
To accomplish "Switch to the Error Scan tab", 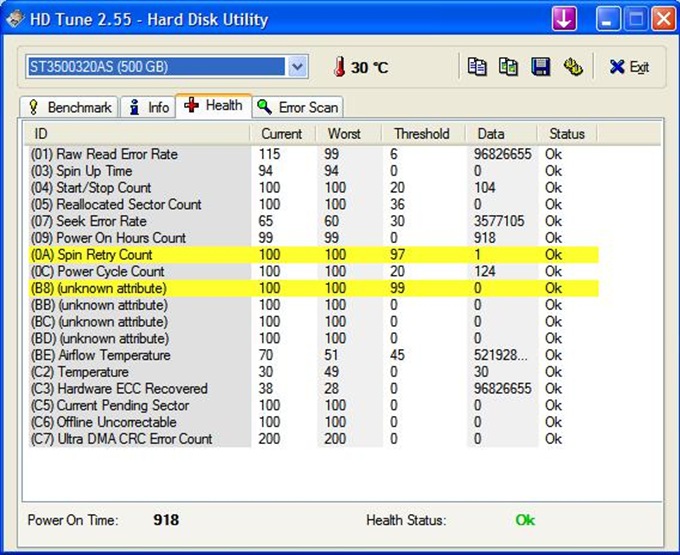I will pos(298,107).
